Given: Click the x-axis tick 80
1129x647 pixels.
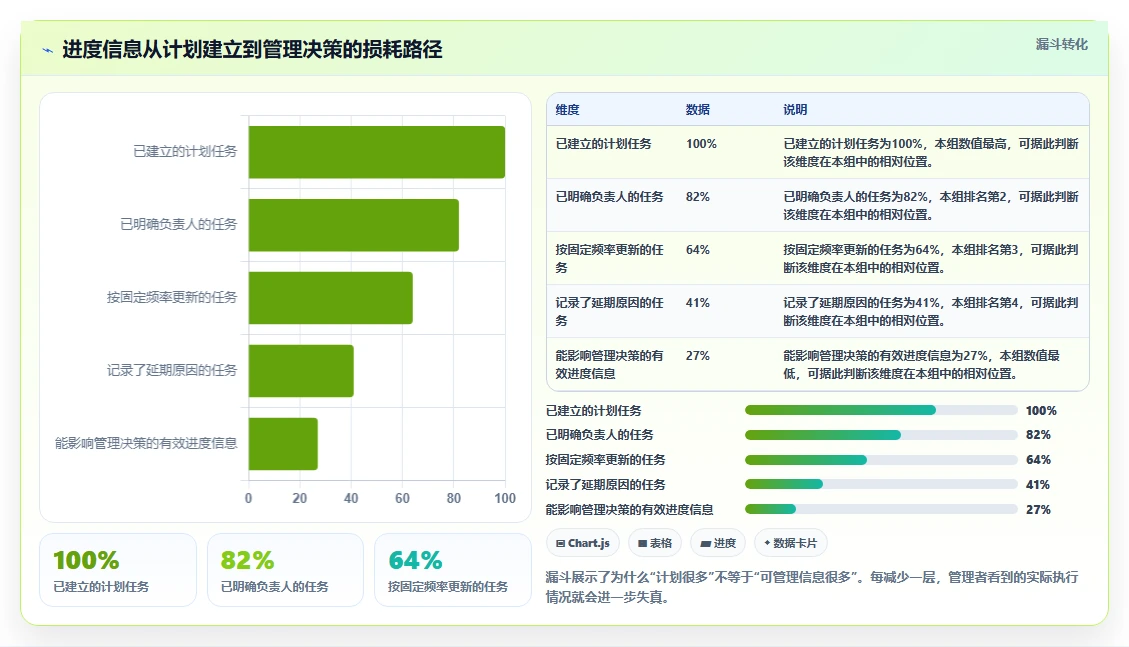Looking at the screenshot, I should point(454,498).
